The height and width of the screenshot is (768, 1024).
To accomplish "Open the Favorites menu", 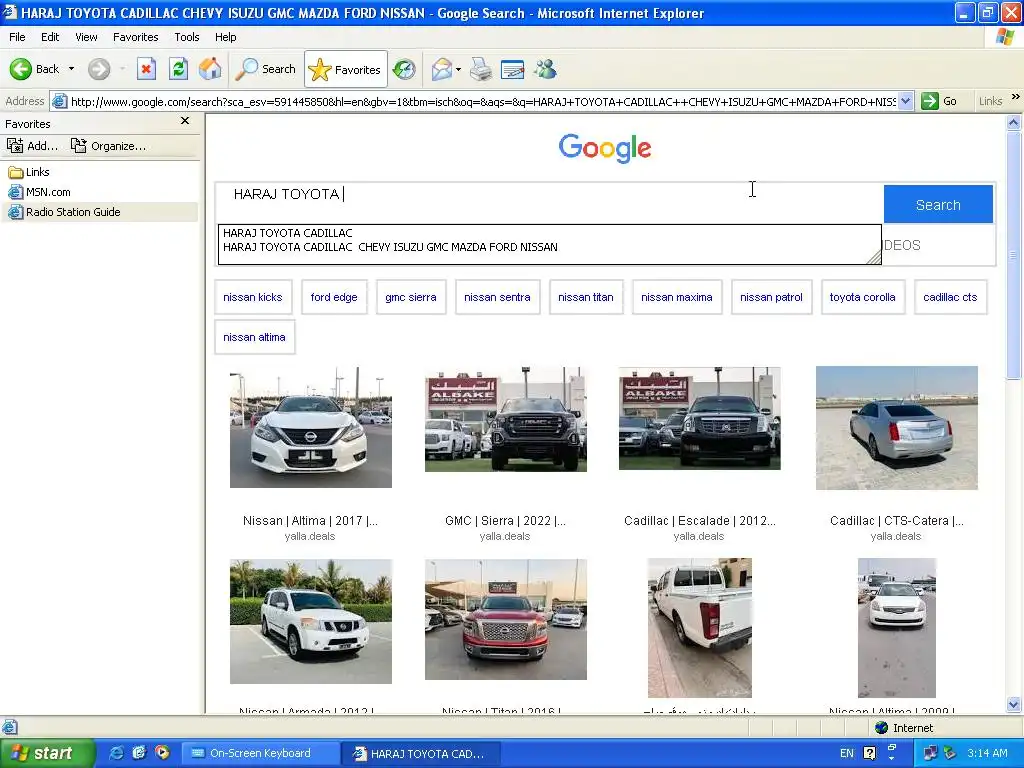I will (135, 37).
